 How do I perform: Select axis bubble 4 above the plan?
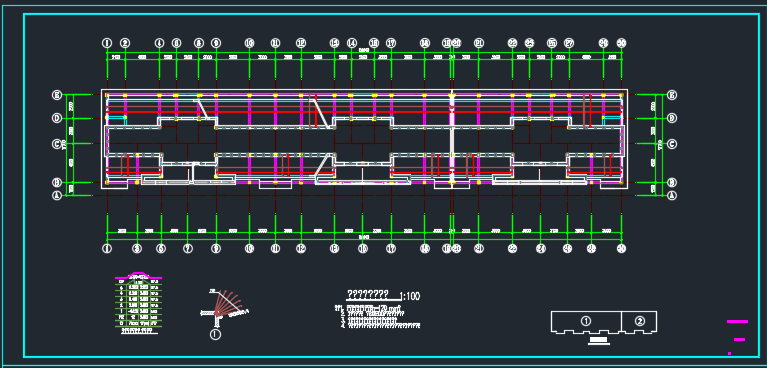pos(159,43)
